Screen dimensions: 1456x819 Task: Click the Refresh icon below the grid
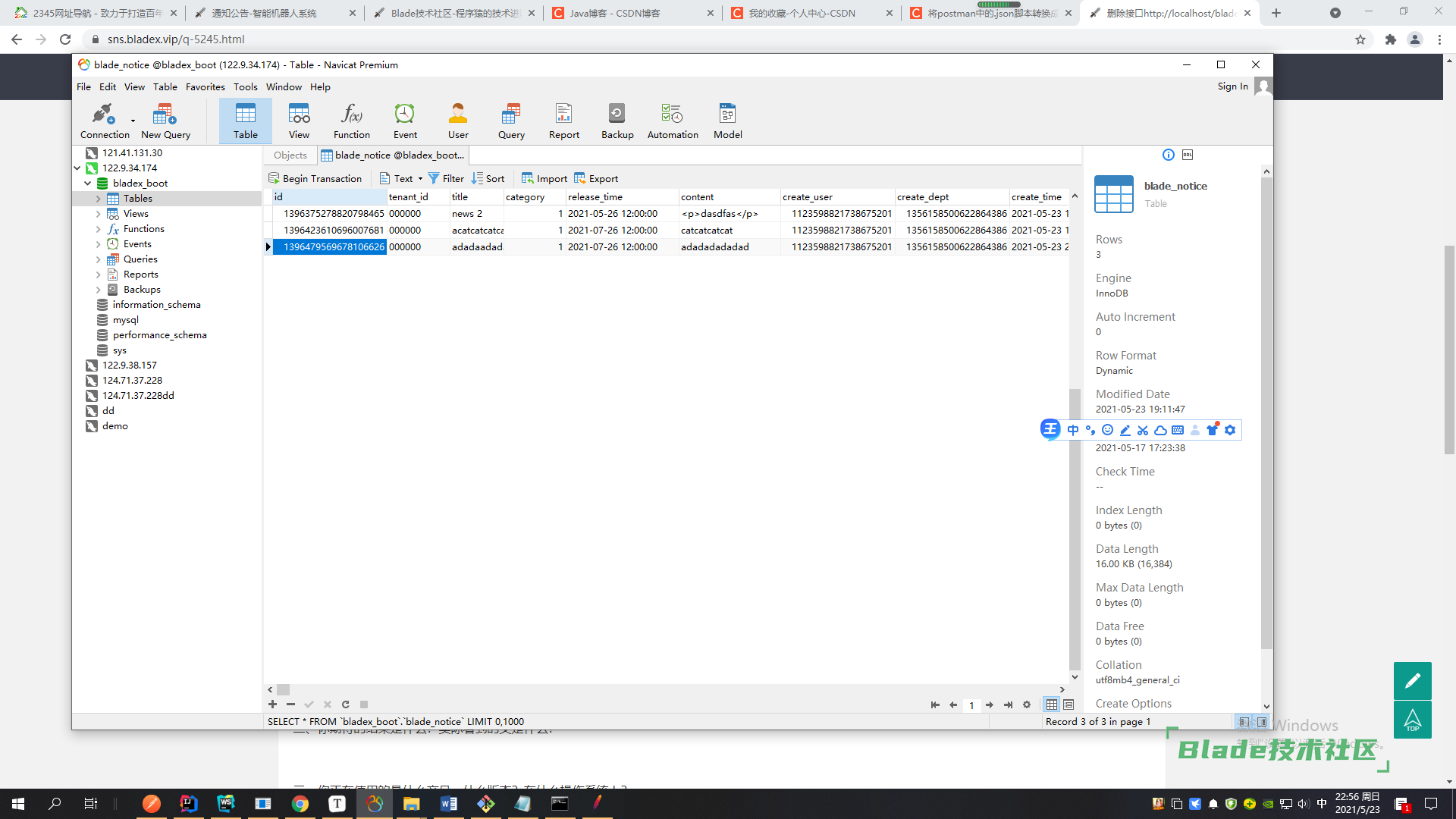(346, 704)
